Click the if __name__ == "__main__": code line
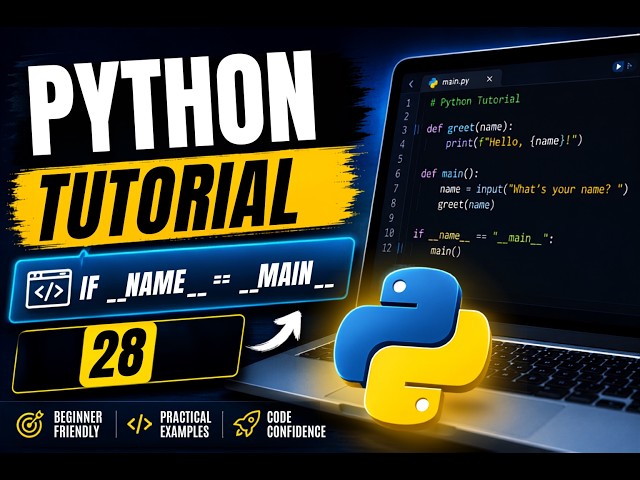 pos(483,236)
